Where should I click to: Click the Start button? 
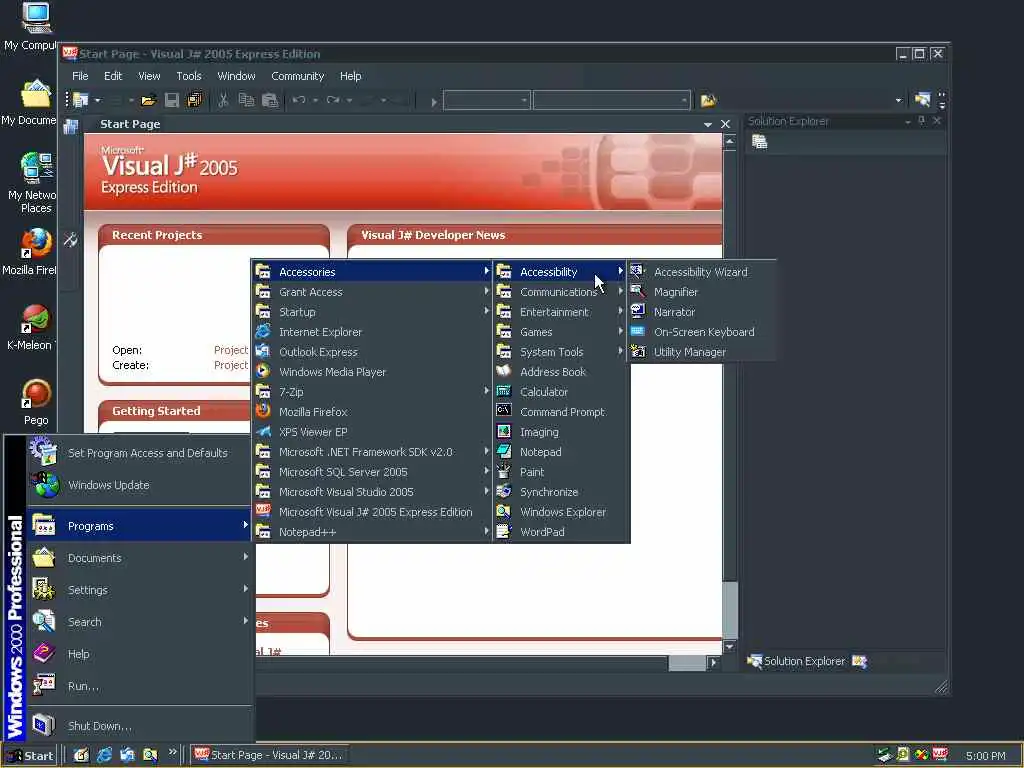click(x=31, y=756)
